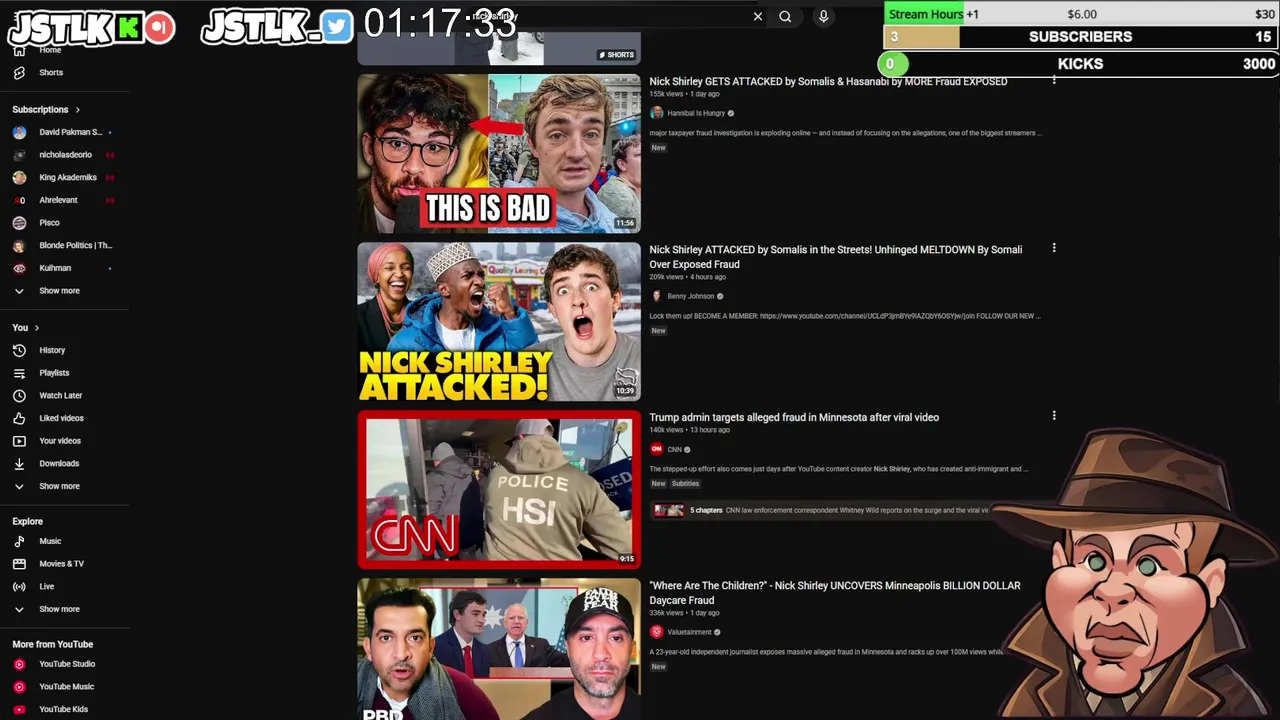The height and width of the screenshot is (720, 1280).
Task: Expand Show more under Explore
Action: point(59,609)
